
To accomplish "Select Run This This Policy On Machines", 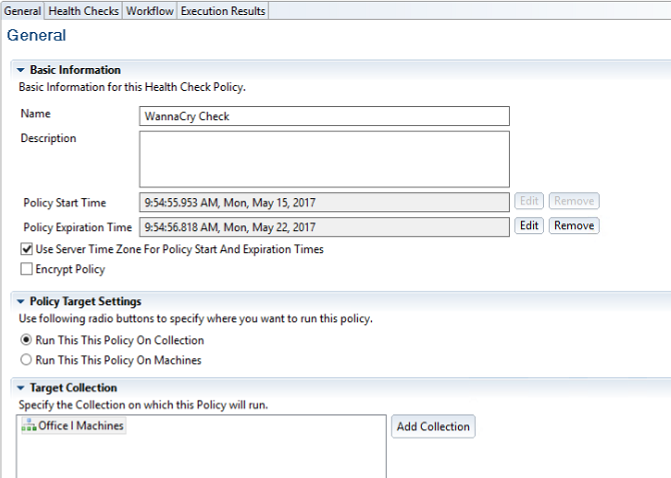I will (26, 359).
